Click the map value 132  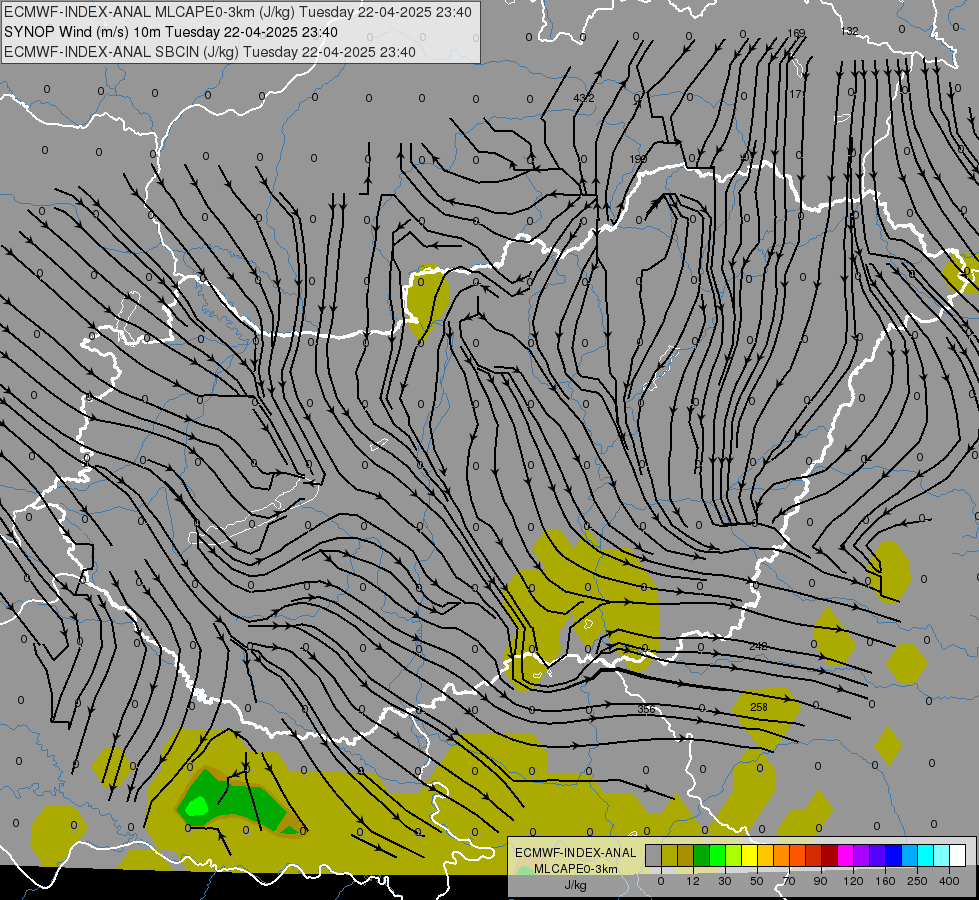[850, 31]
